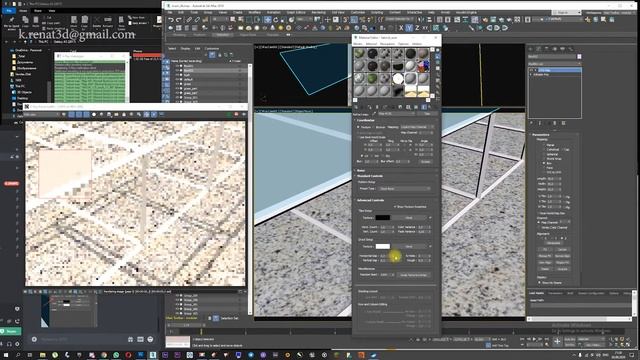Open Windows Start menu
Viewport: 640px width, 360px height.
(6, 355)
